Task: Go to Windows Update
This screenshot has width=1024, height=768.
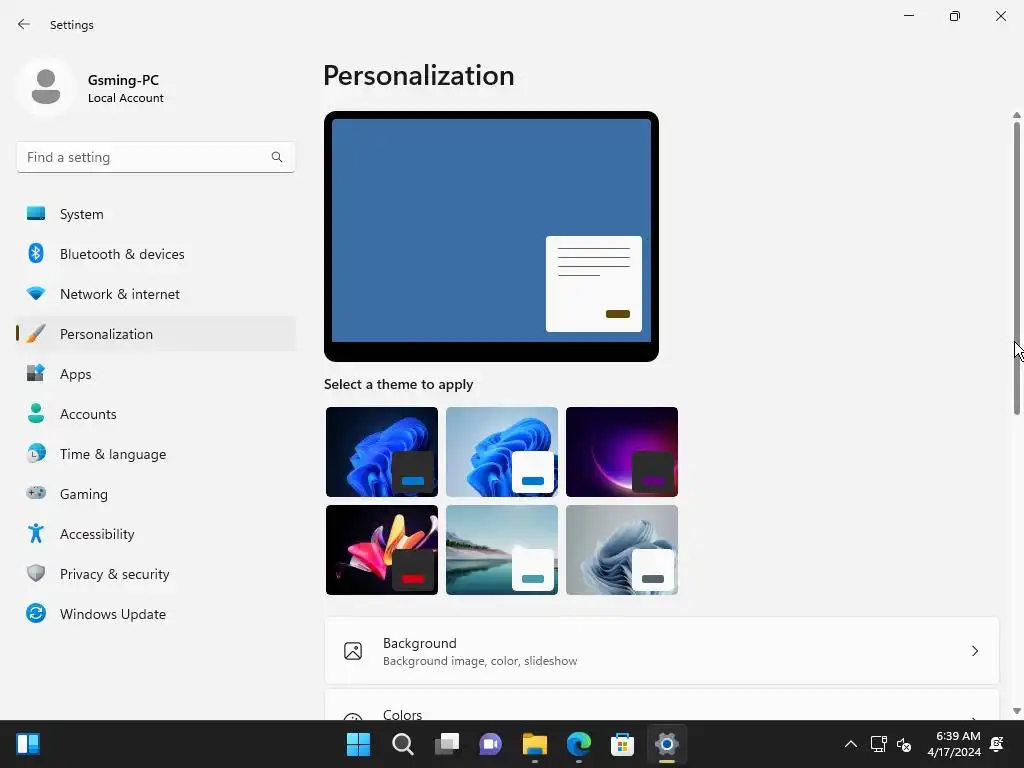Action: coord(156,613)
